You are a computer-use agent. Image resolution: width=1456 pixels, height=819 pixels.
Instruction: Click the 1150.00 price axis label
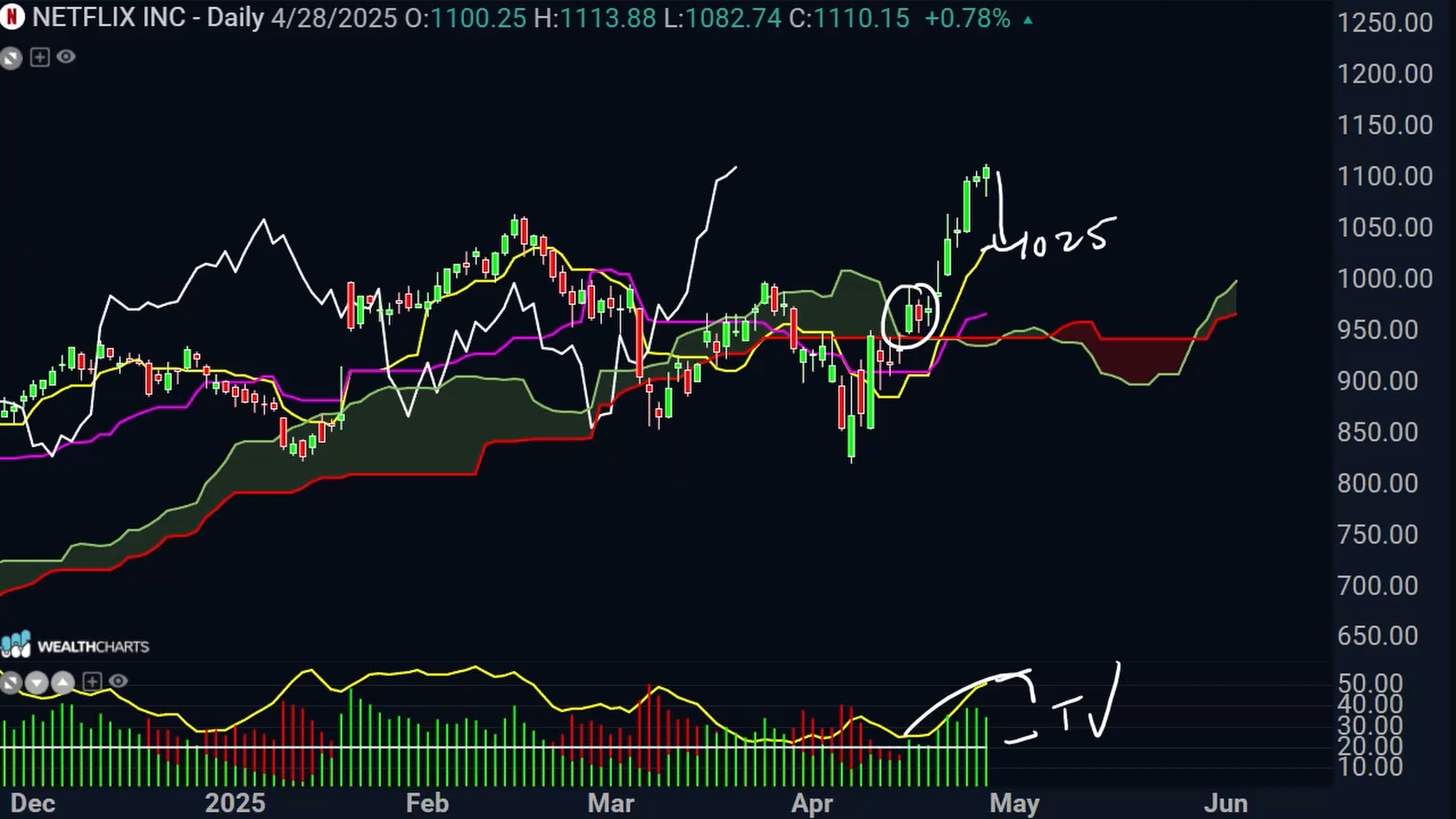1385,125
